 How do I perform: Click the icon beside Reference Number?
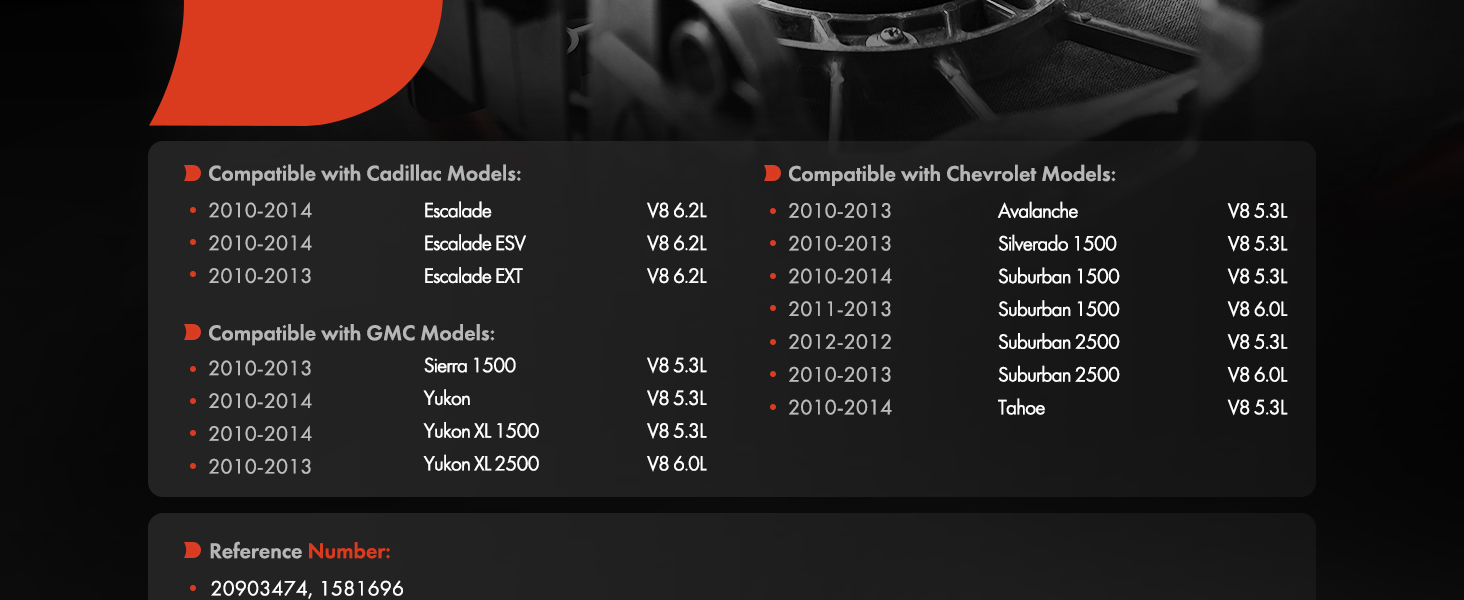point(193,551)
